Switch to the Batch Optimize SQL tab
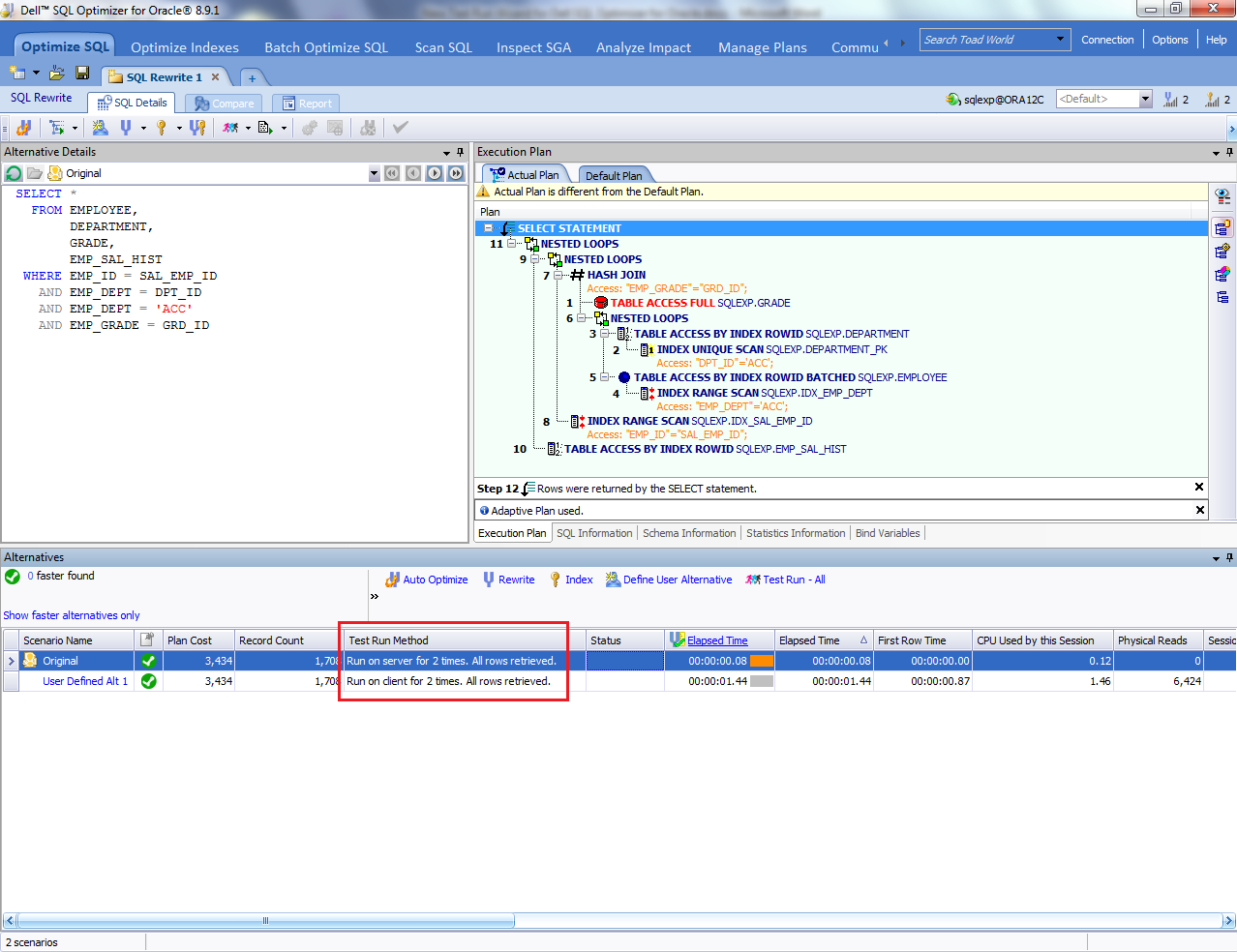The image size is (1237, 952). 326,47
